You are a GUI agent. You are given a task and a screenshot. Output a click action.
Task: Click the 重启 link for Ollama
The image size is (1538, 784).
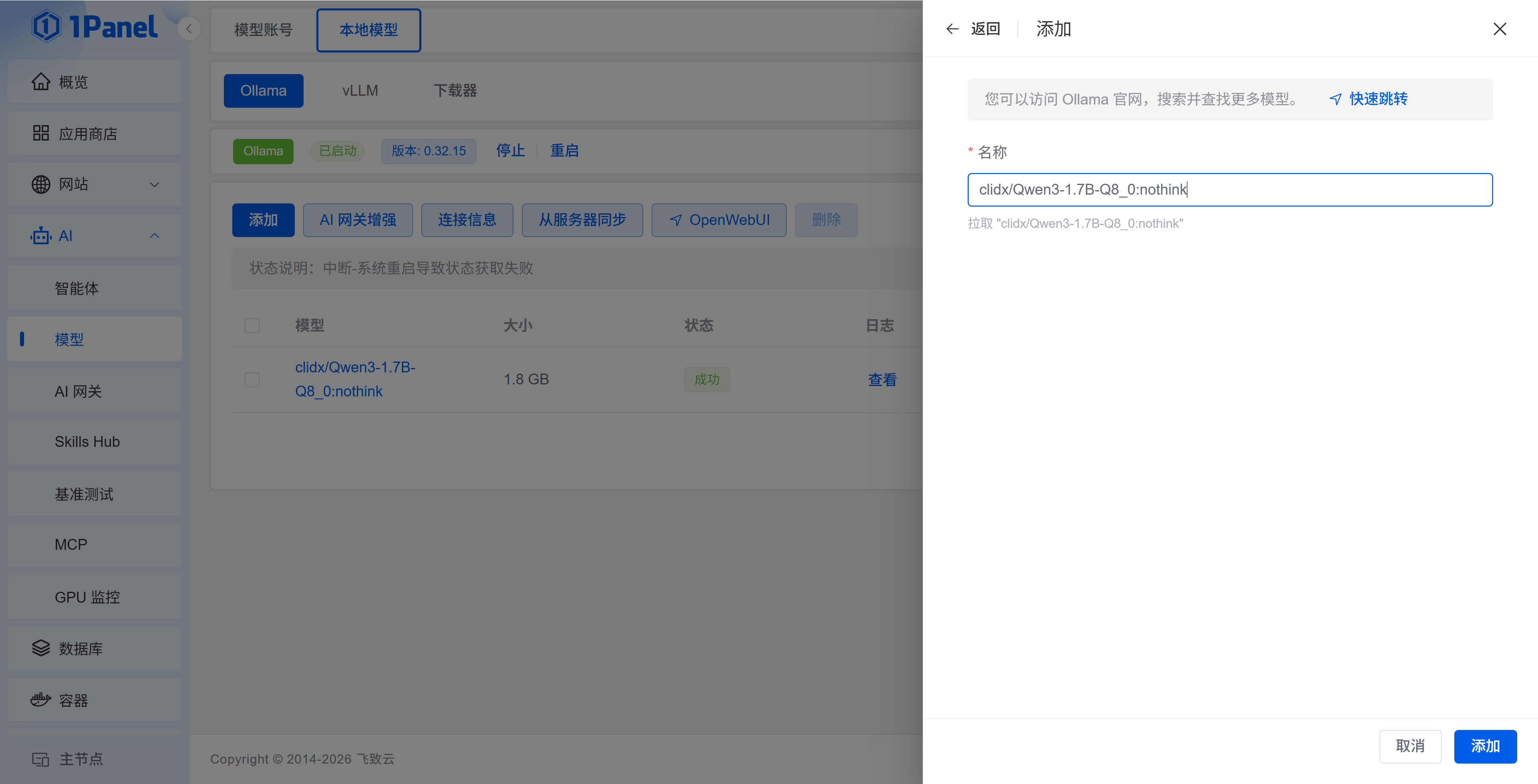coord(564,151)
